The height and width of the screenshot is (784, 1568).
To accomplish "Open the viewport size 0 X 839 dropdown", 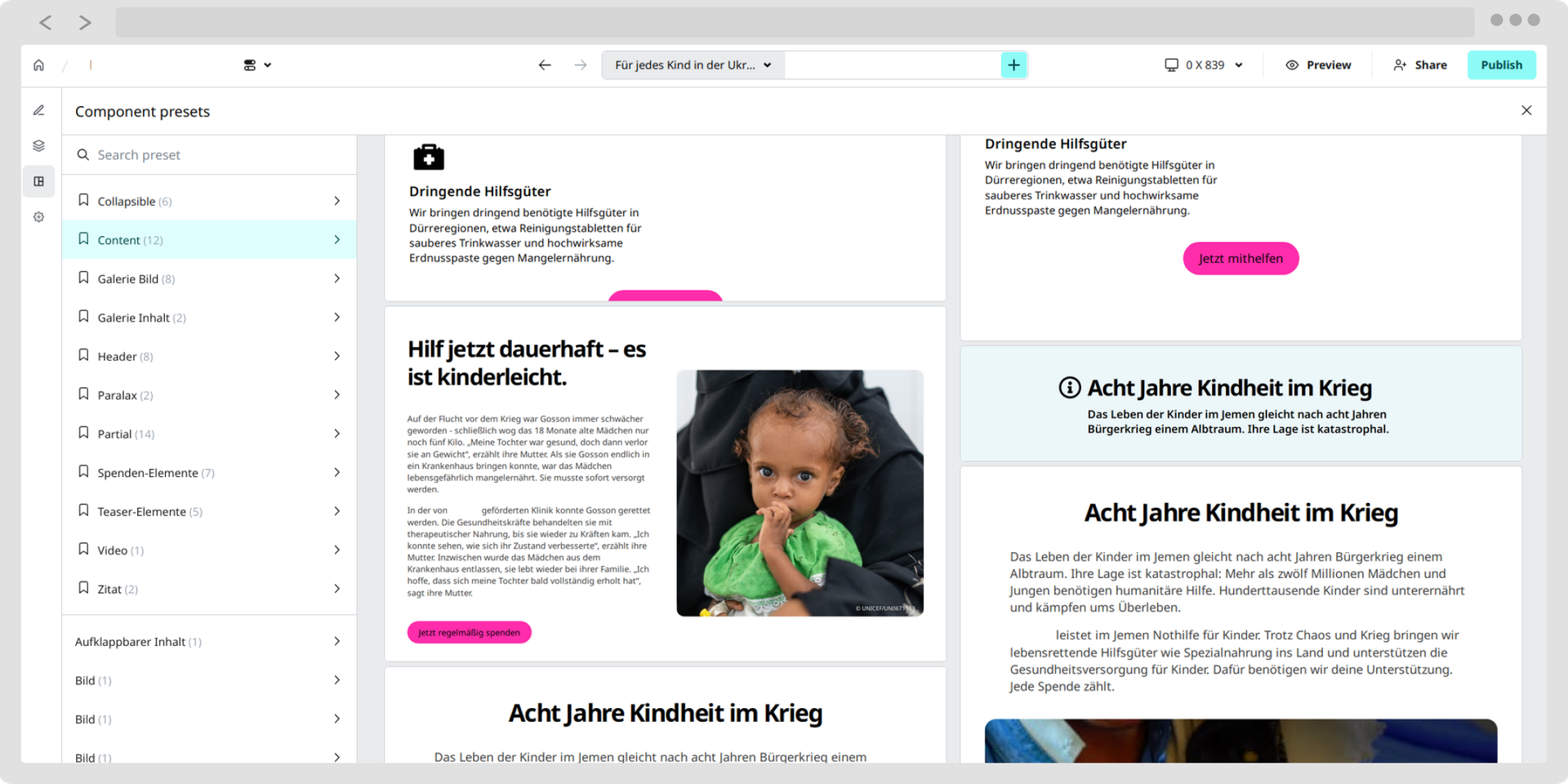I will tap(1204, 65).
